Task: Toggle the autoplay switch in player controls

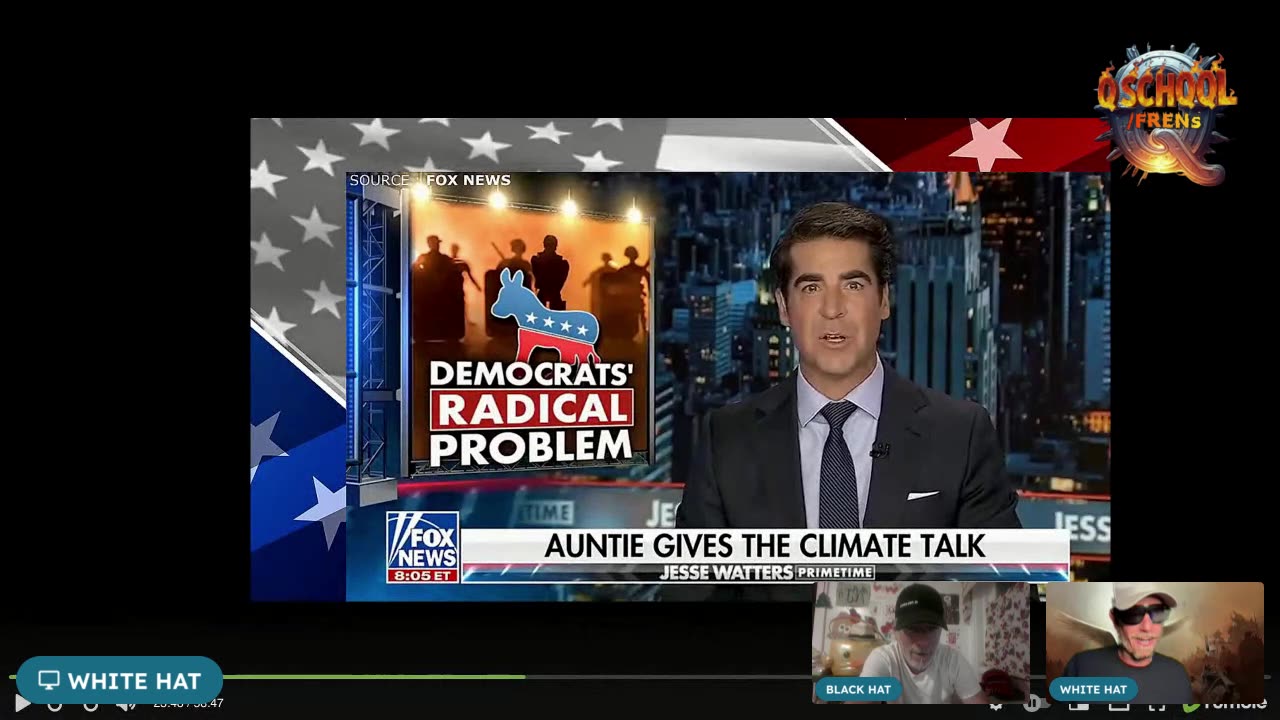Action: coord(1035,704)
